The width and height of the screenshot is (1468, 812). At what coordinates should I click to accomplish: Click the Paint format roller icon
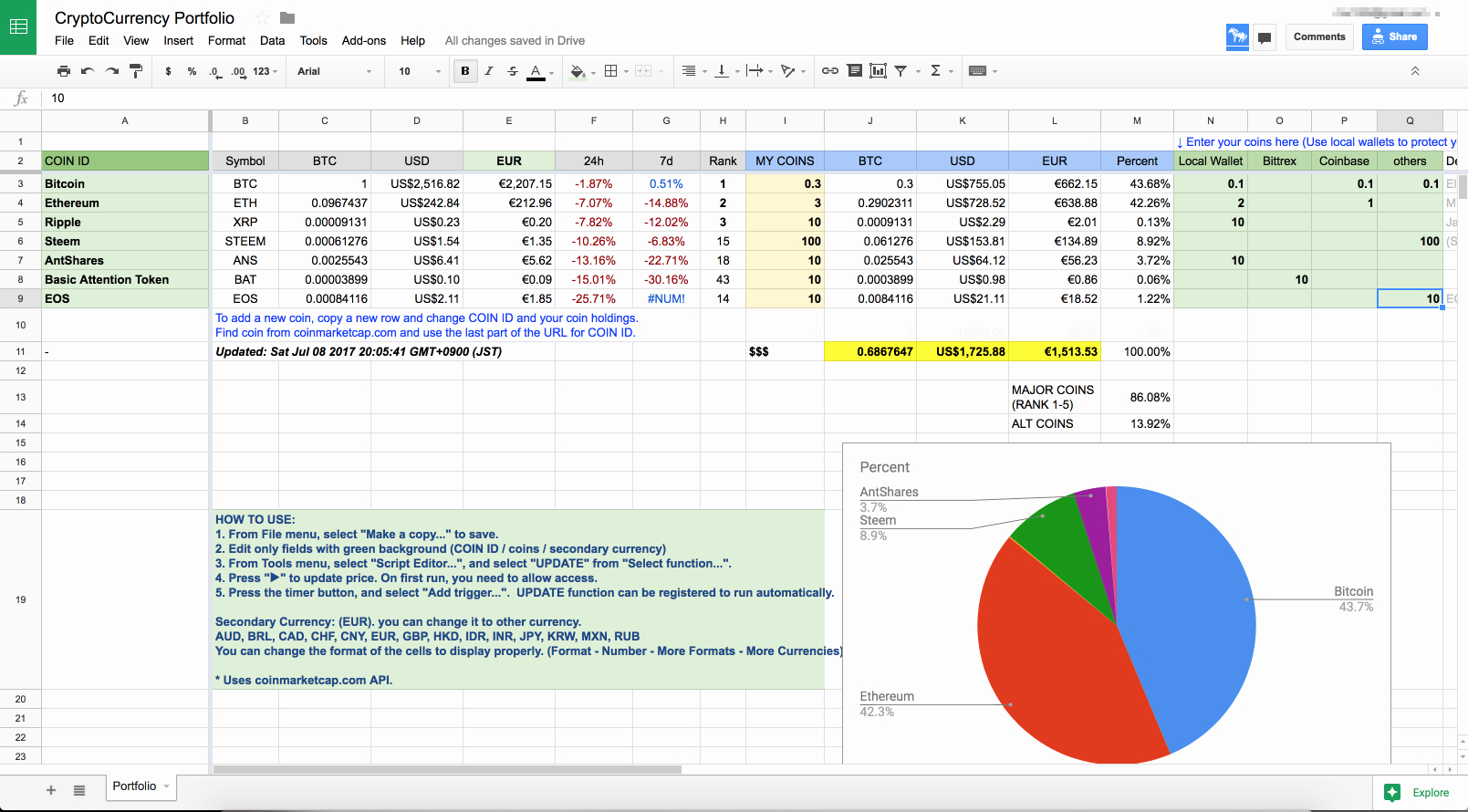point(136,71)
